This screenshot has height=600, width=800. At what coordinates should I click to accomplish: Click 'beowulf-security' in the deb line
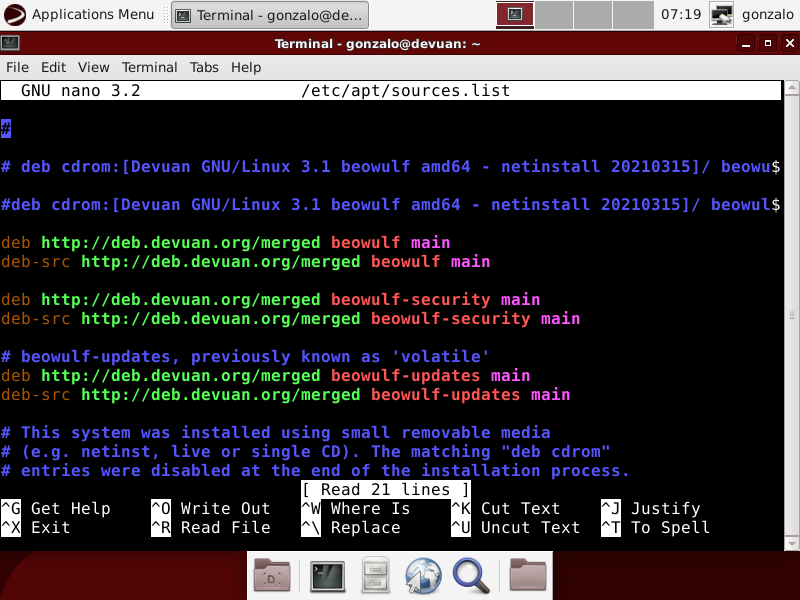pos(411,299)
